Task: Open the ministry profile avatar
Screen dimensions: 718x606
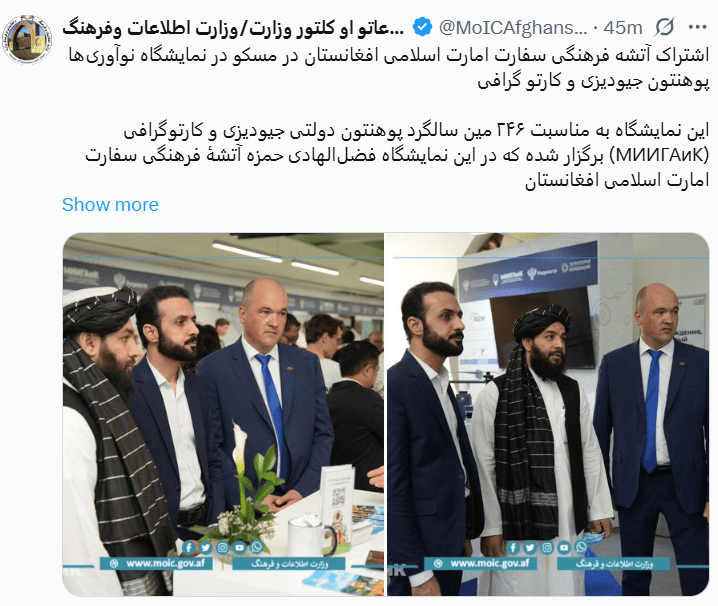Action: 27,39
